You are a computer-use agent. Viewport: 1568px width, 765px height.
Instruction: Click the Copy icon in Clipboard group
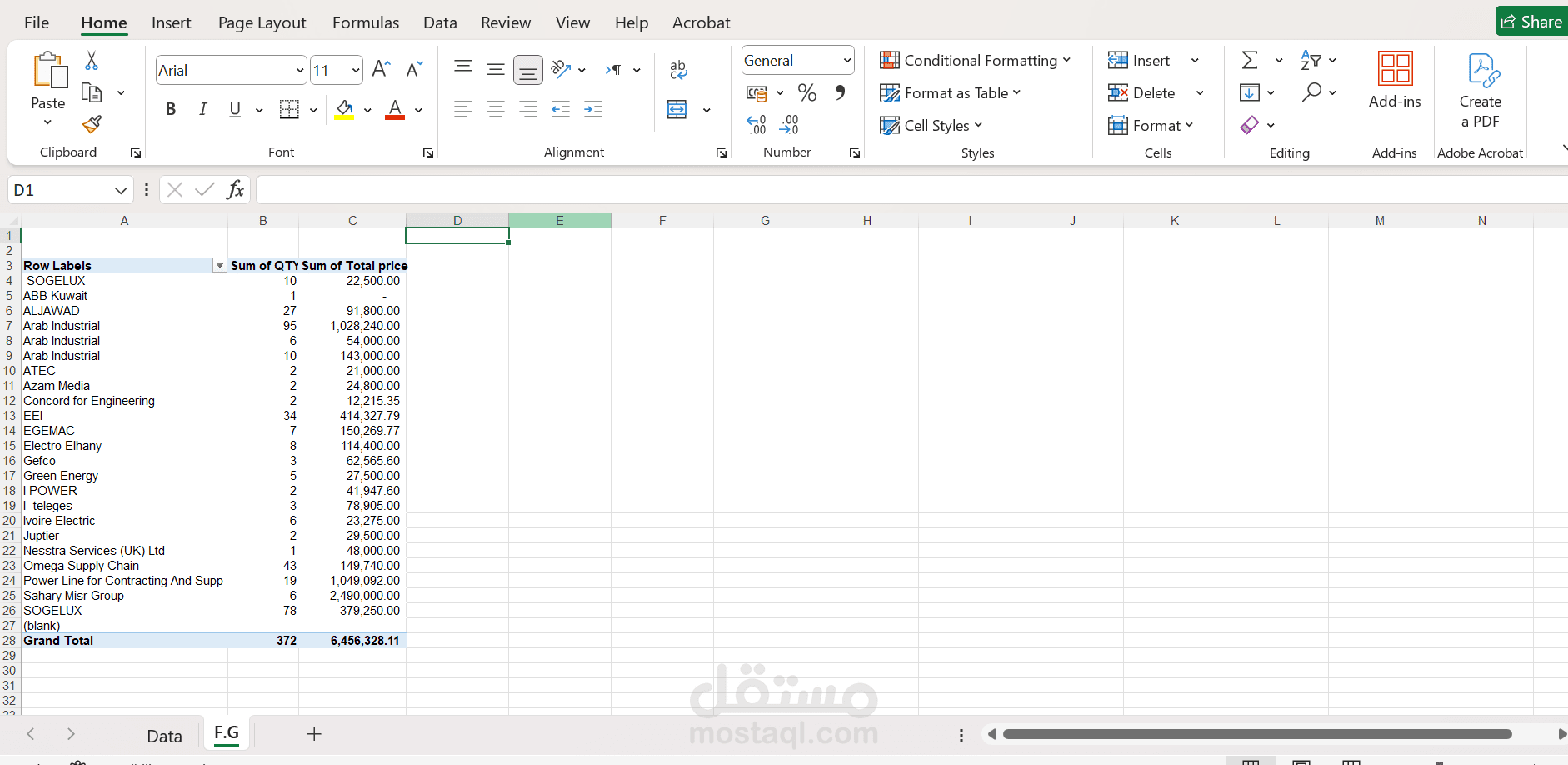(x=92, y=92)
